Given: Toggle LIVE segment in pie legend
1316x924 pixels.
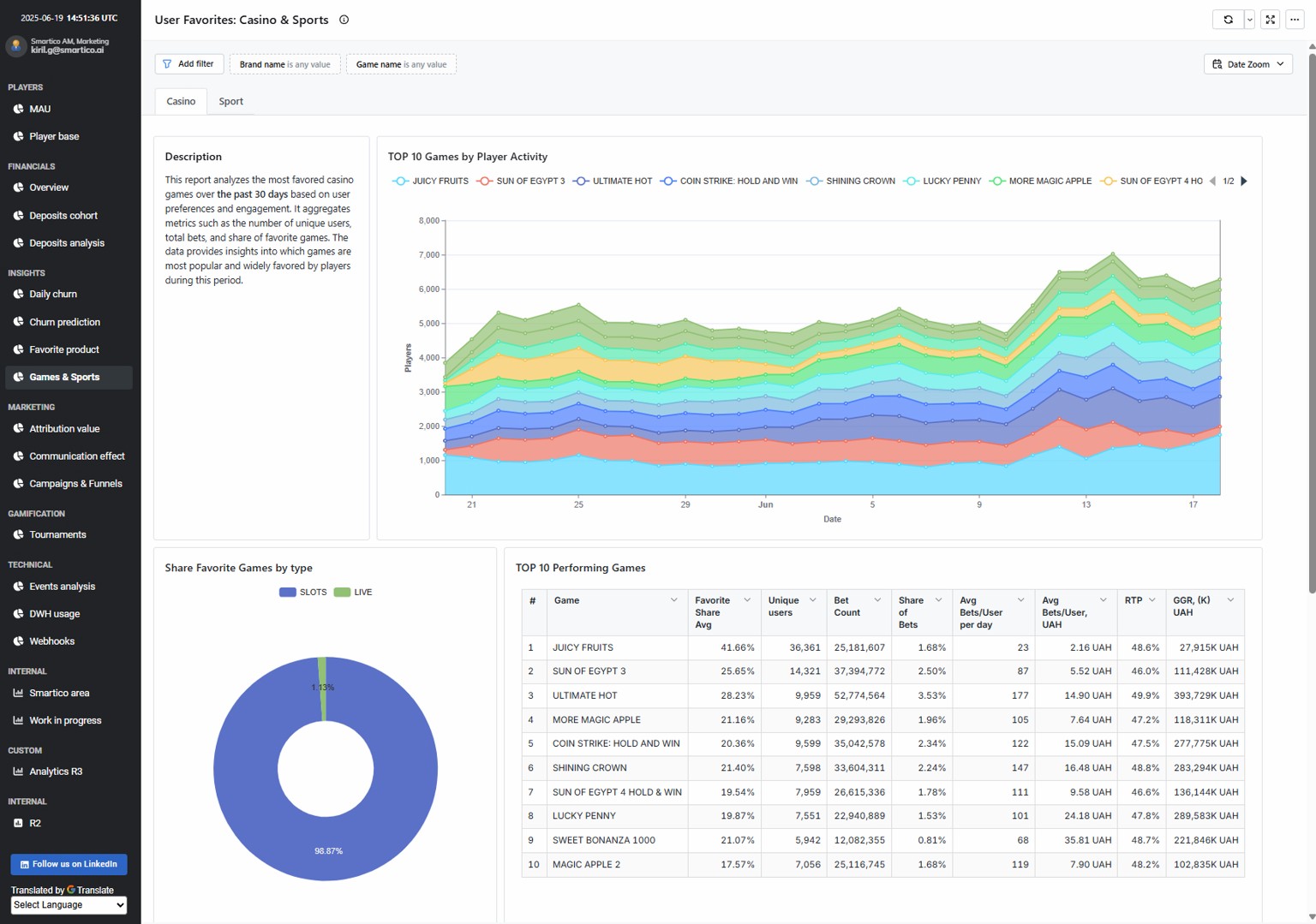Looking at the screenshot, I should [x=352, y=592].
